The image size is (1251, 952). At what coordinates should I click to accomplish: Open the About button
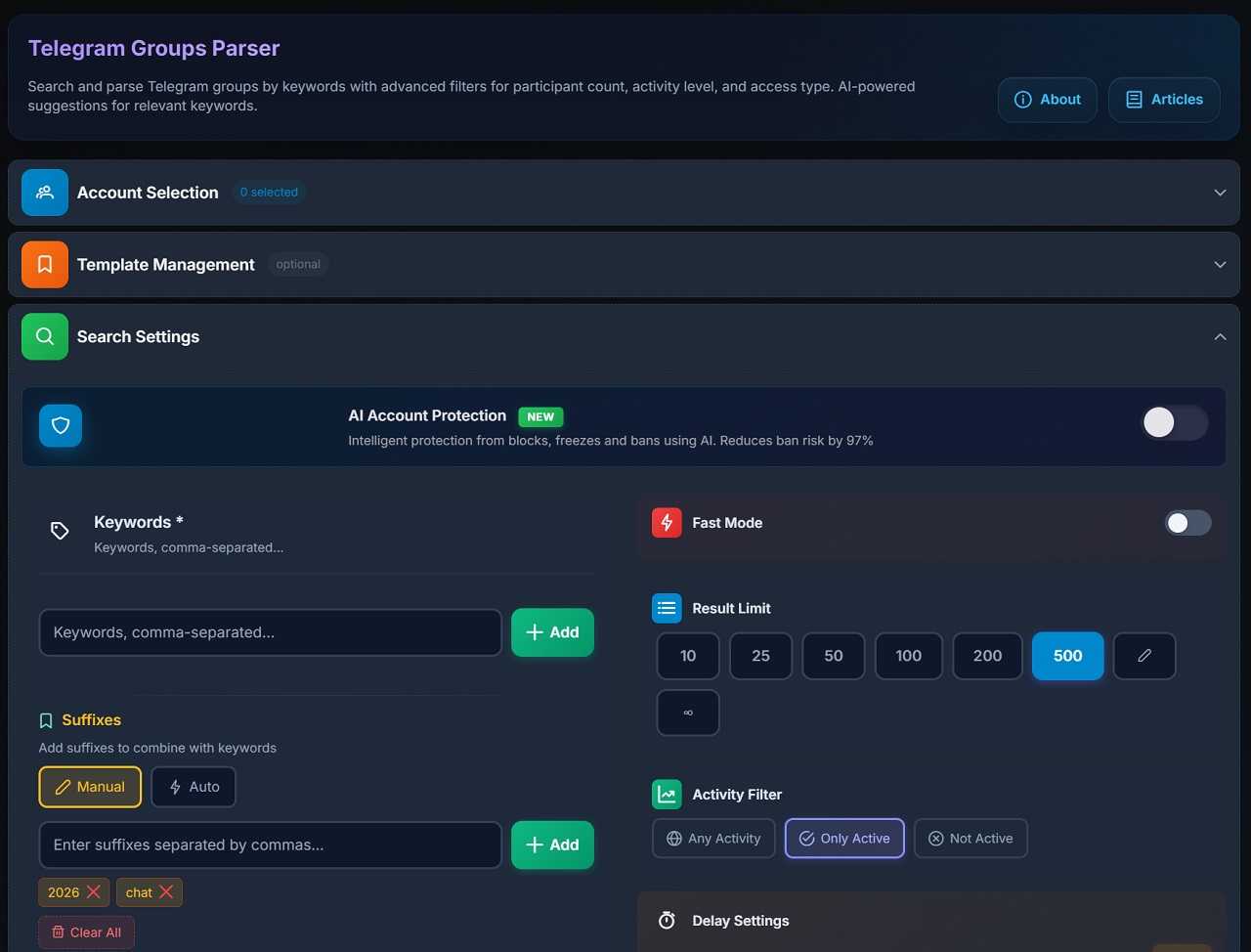[x=1047, y=100]
